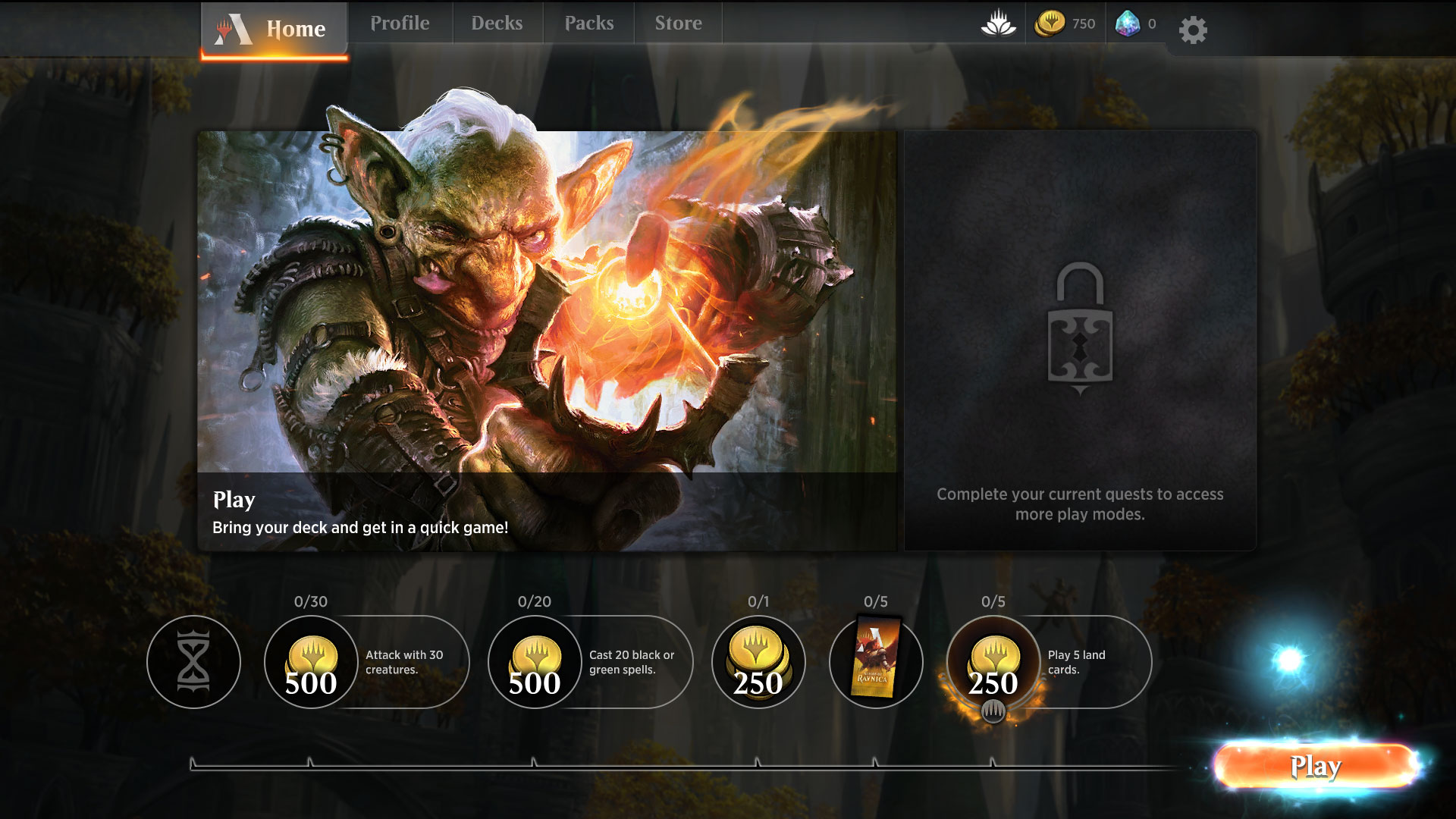Select the 250 gold planeswalker quest icon

[756, 661]
